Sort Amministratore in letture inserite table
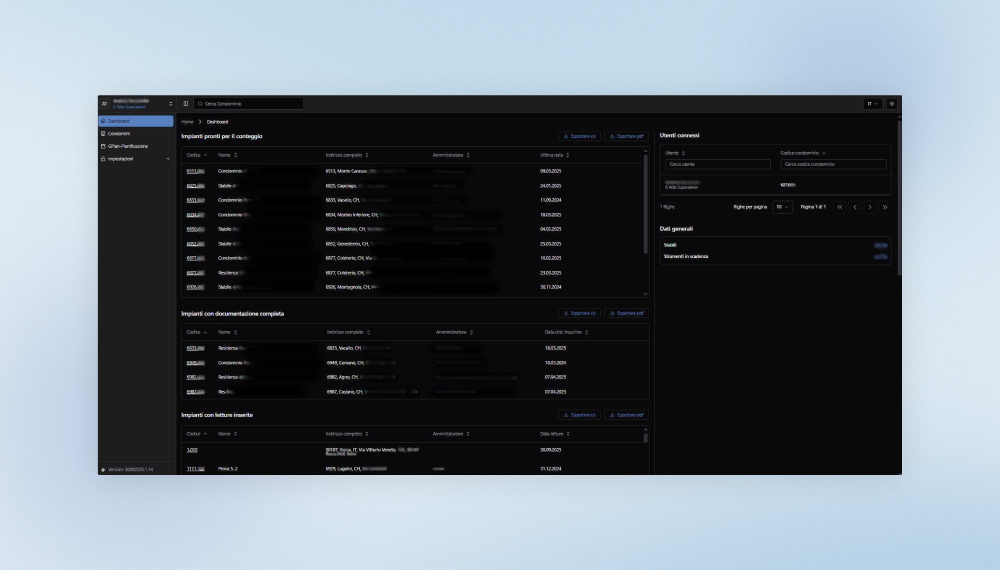Image resolution: width=1000 pixels, height=570 pixels. click(x=451, y=434)
